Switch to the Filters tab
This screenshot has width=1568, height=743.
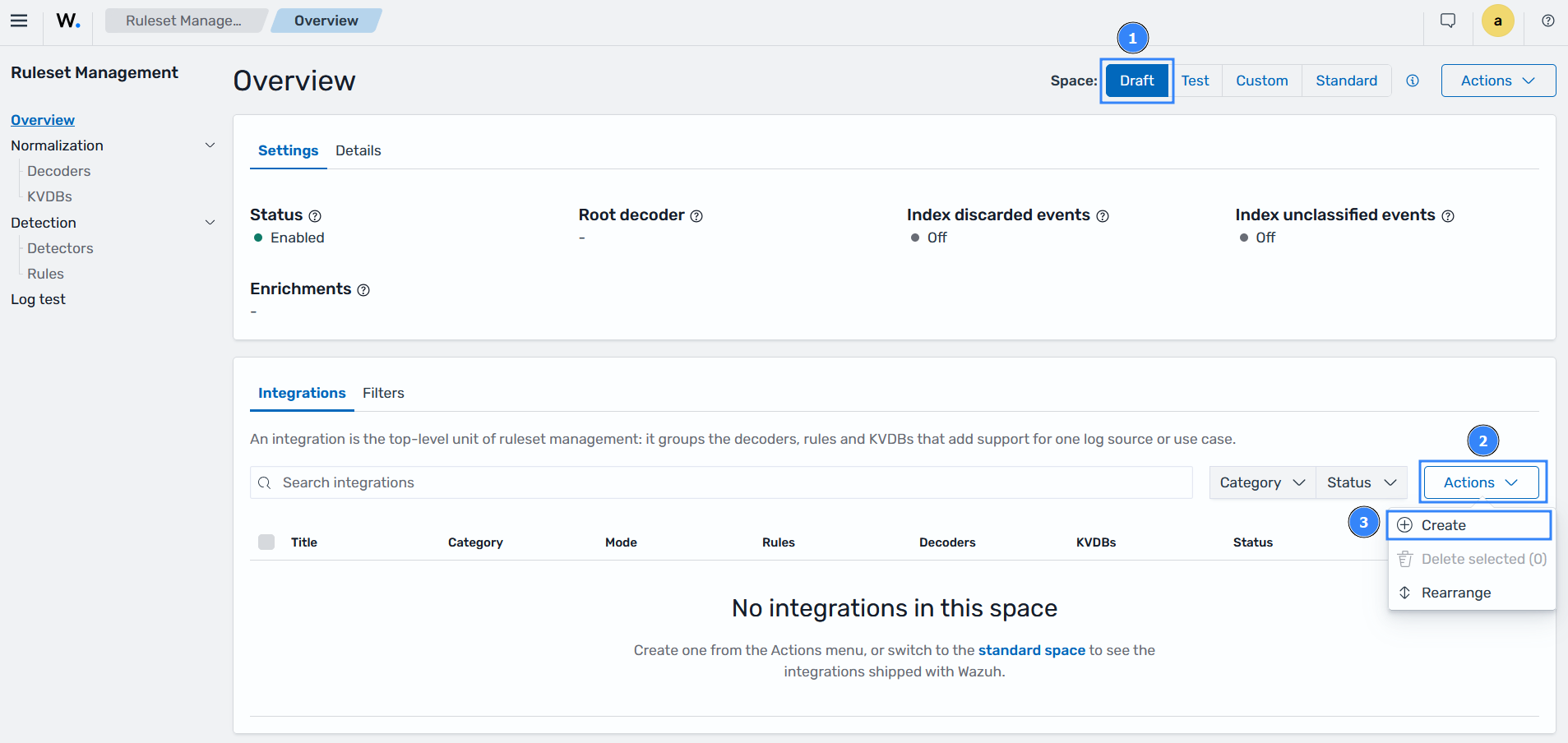tap(383, 393)
